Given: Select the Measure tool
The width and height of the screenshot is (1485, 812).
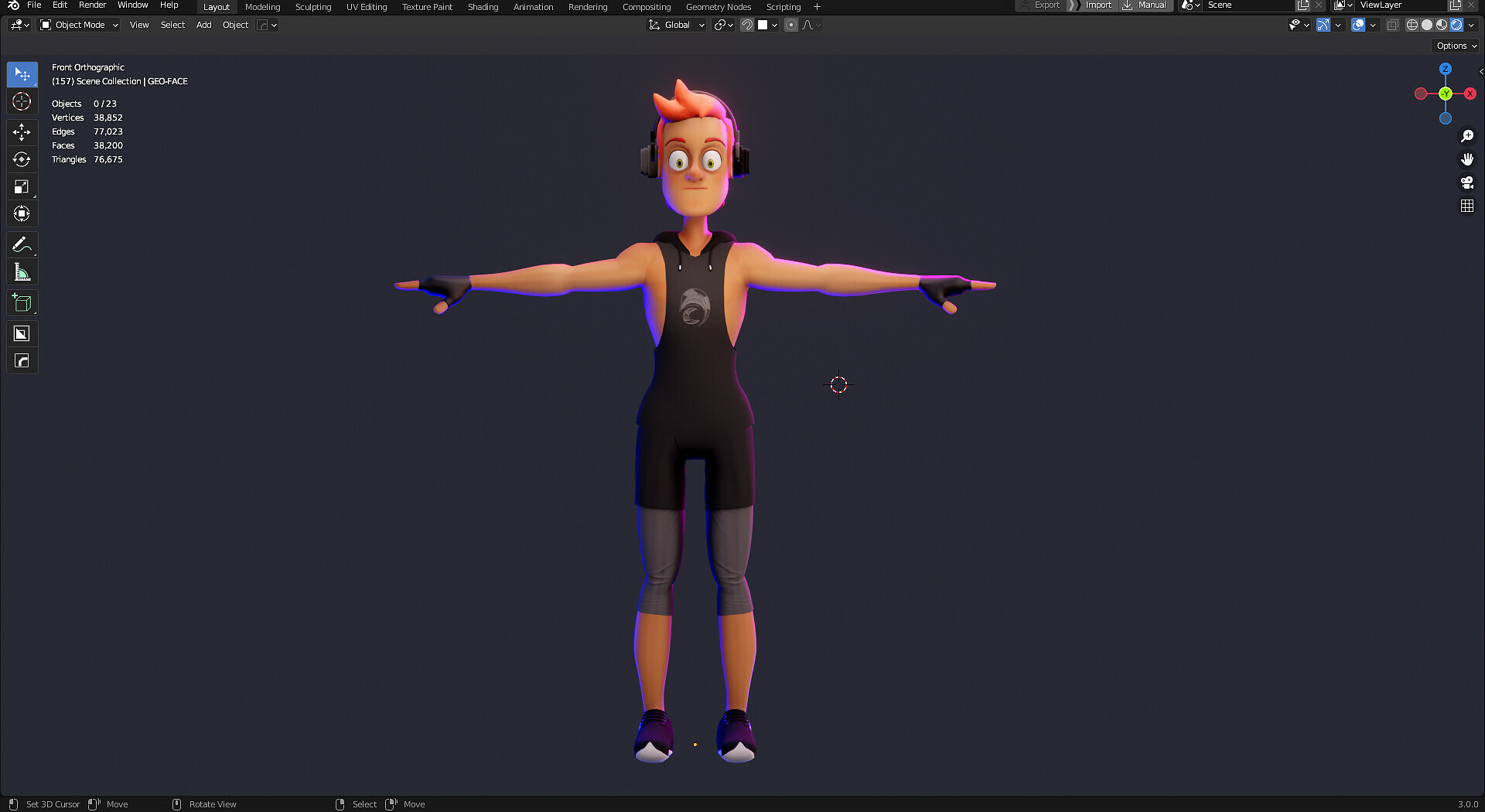Looking at the screenshot, I should pyautogui.click(x=22, y=271).
